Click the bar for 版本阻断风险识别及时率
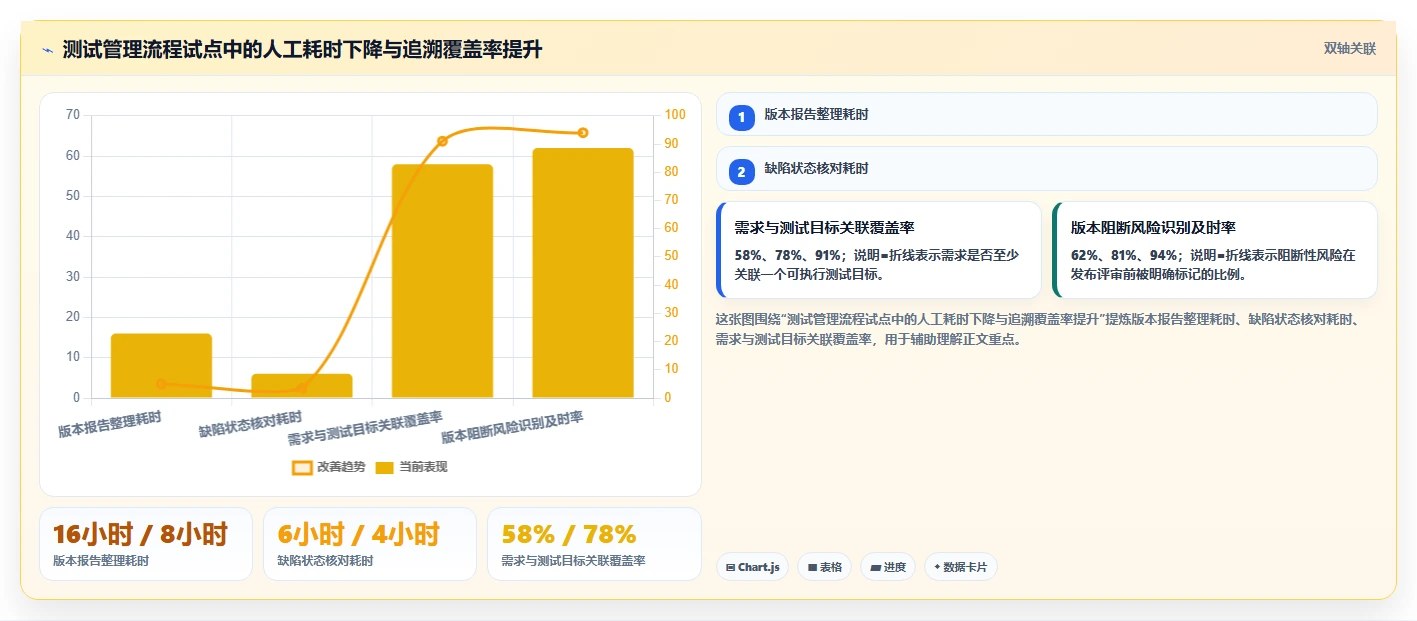Viewport: 1417px width, 621px height. (583, 273)
